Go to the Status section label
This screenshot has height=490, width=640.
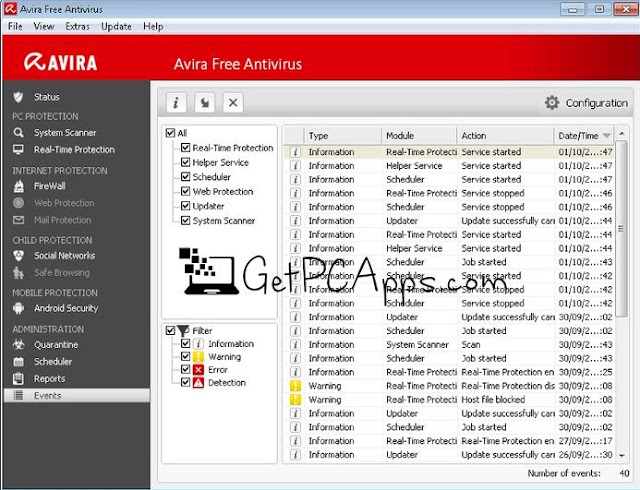47,97
